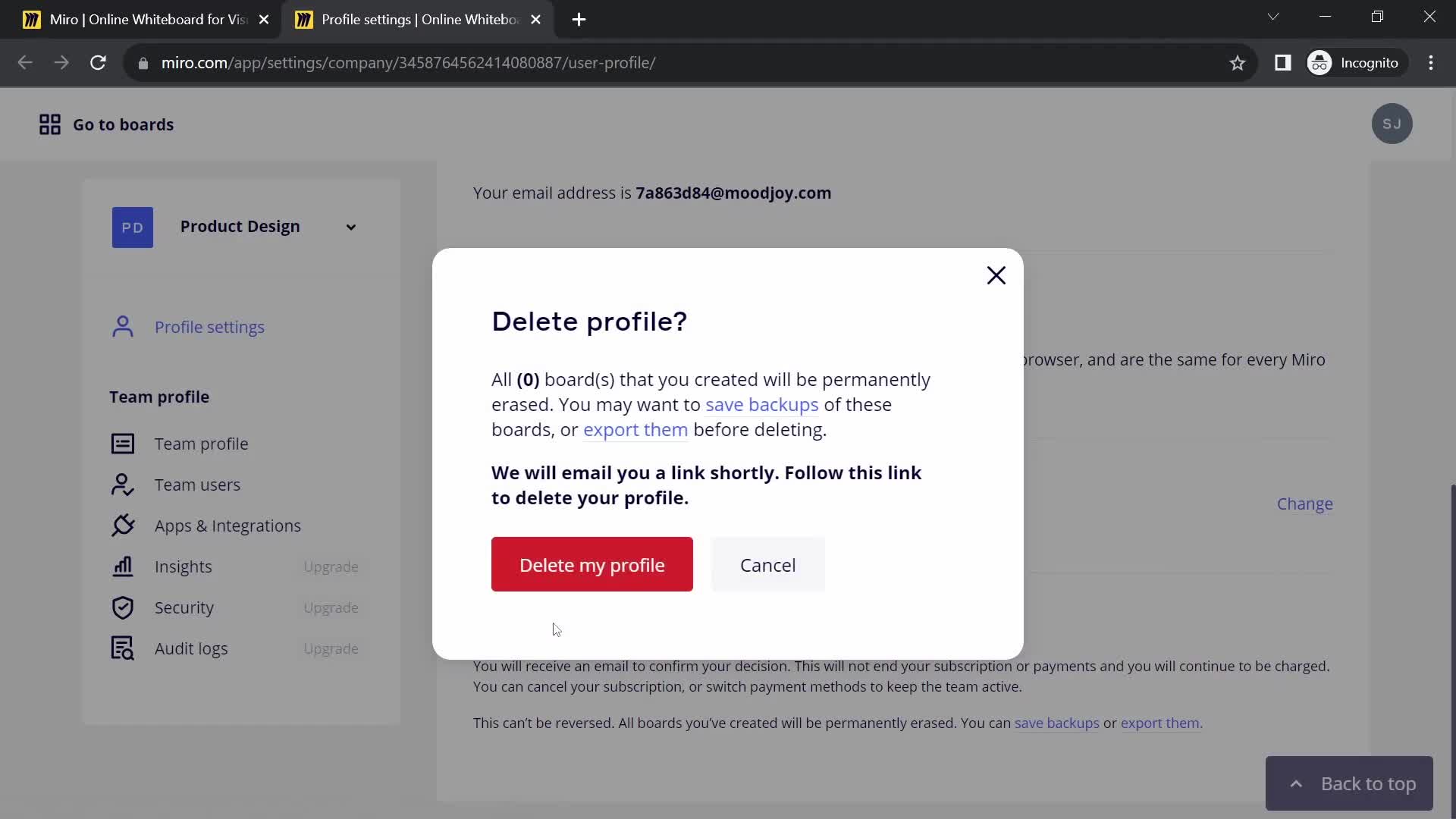The image size is (1456, 819).
Task: Click the Profile settings icon in sidebar
Action: 122,327
